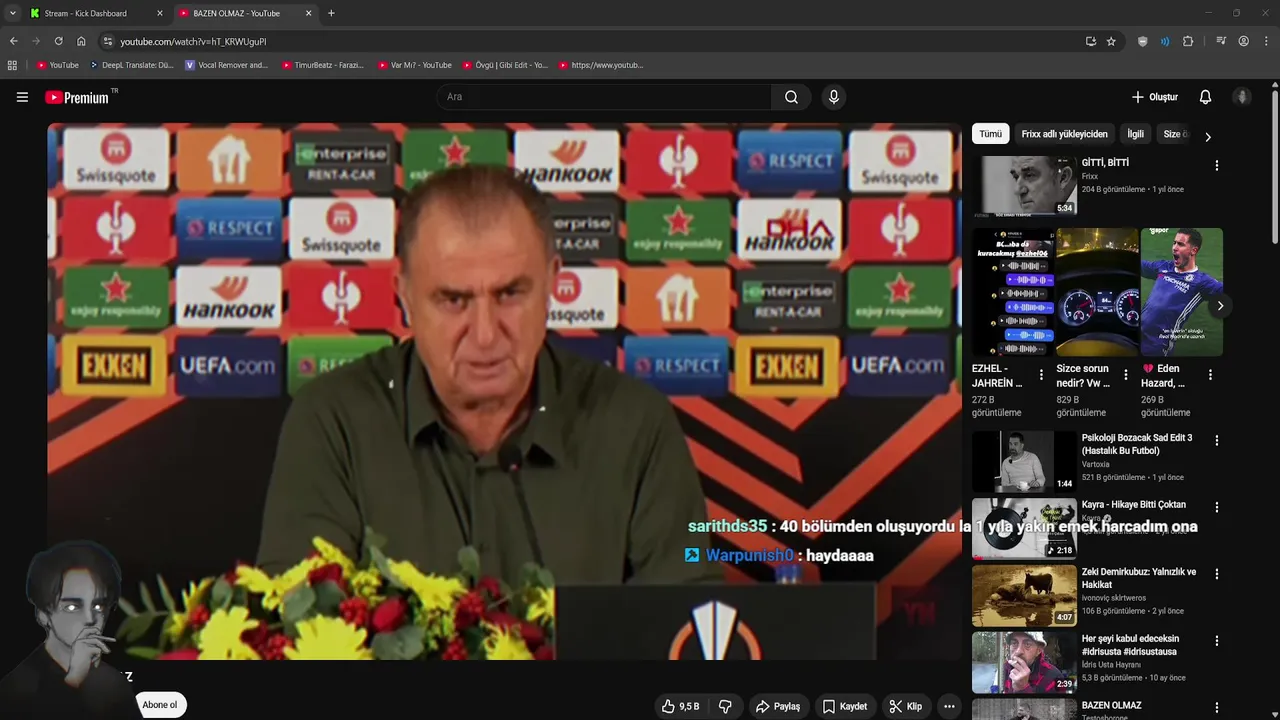This screenshot has height=720, width=1280.
Task: Advance shorts shelf with next arrow
Action: [1220, 306]
